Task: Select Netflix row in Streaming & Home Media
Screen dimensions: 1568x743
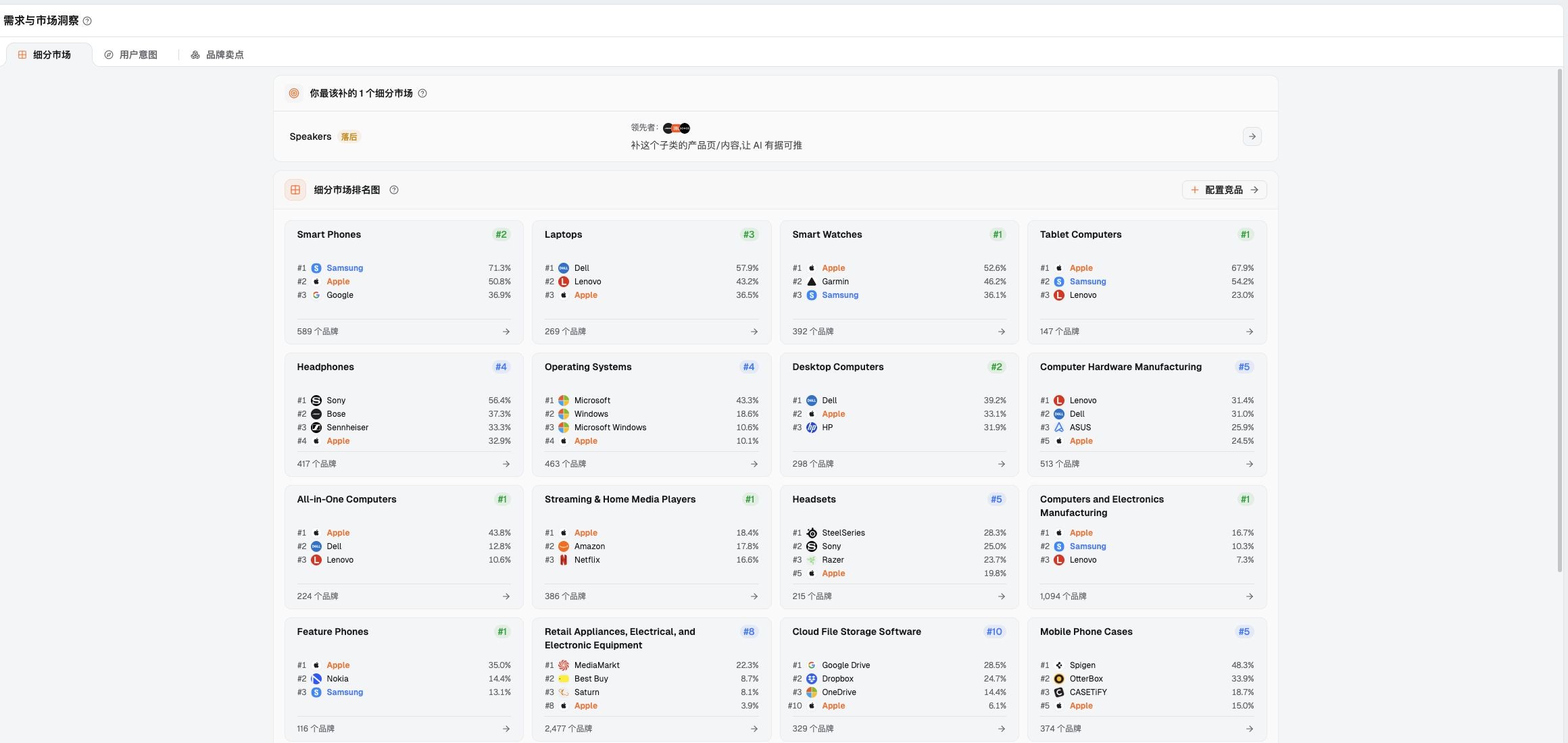Action: (652, 560)
